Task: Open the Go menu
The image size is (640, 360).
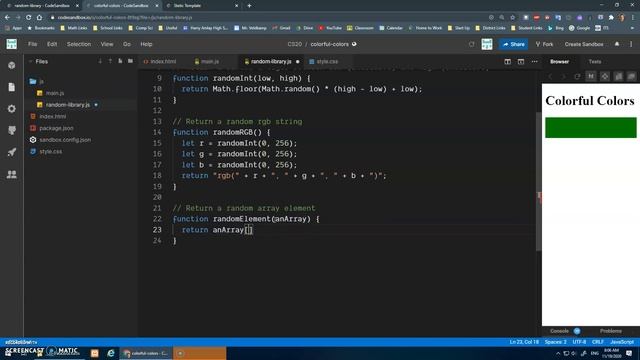Action: [x=127, y=44]
